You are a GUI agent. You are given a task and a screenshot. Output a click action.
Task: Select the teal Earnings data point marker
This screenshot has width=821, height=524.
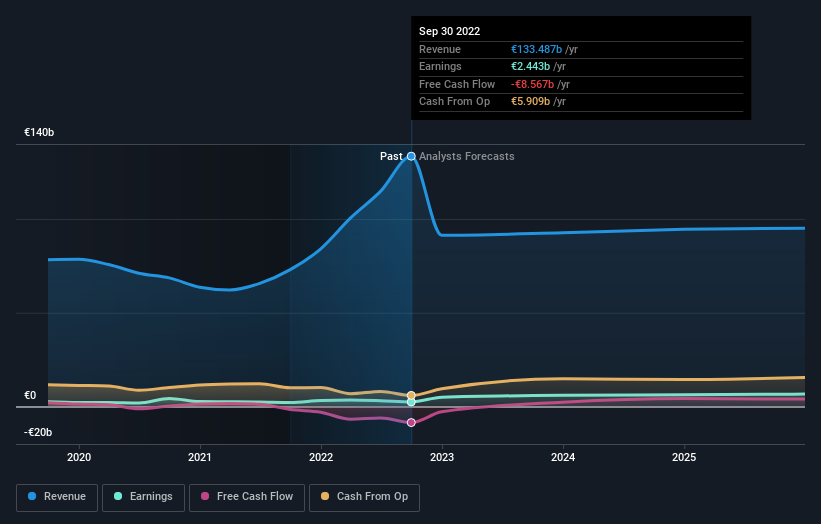412,402
